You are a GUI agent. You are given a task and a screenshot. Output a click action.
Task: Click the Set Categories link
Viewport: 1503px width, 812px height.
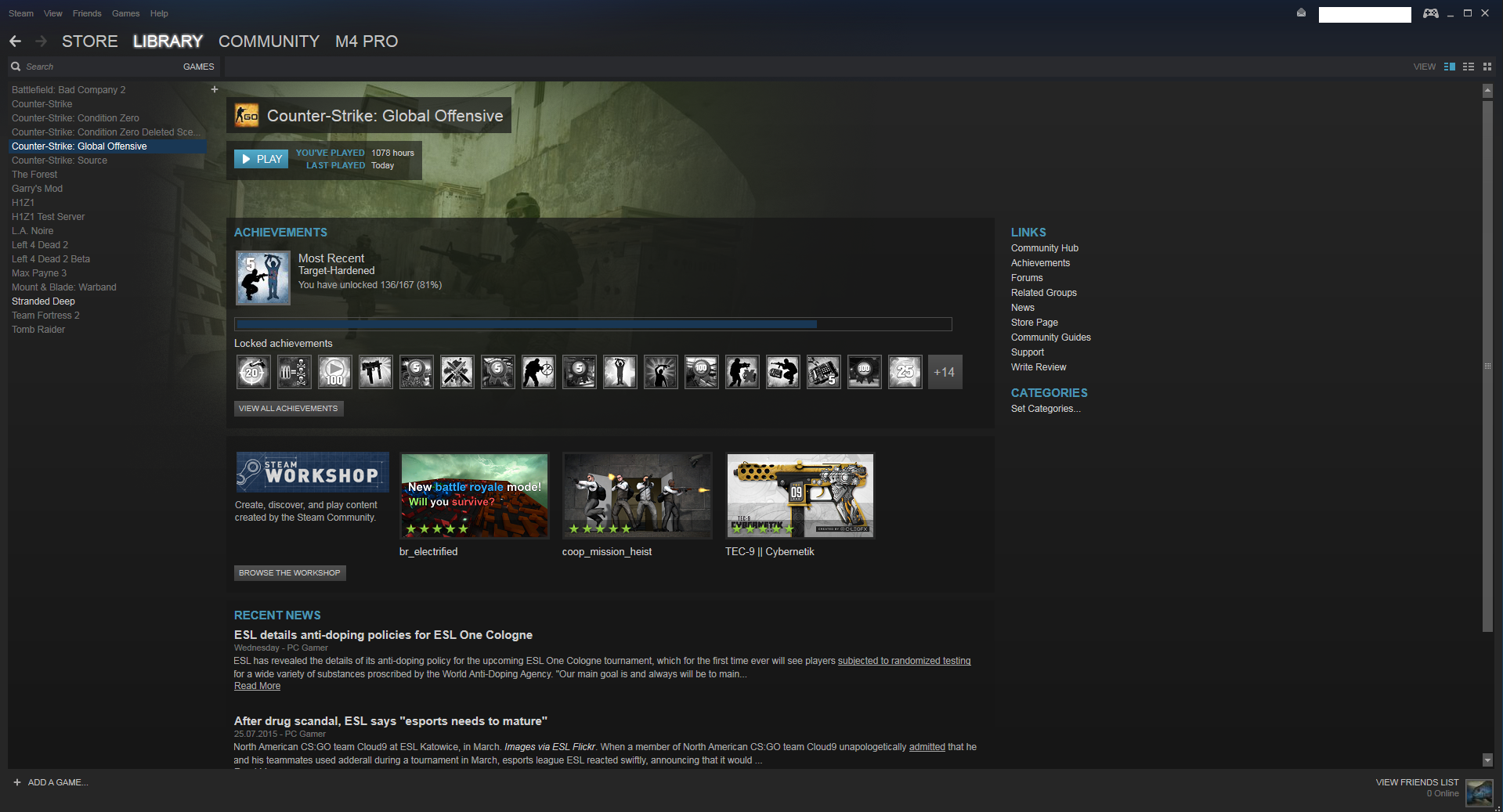pyautogui.click(x=1046, y=409)
